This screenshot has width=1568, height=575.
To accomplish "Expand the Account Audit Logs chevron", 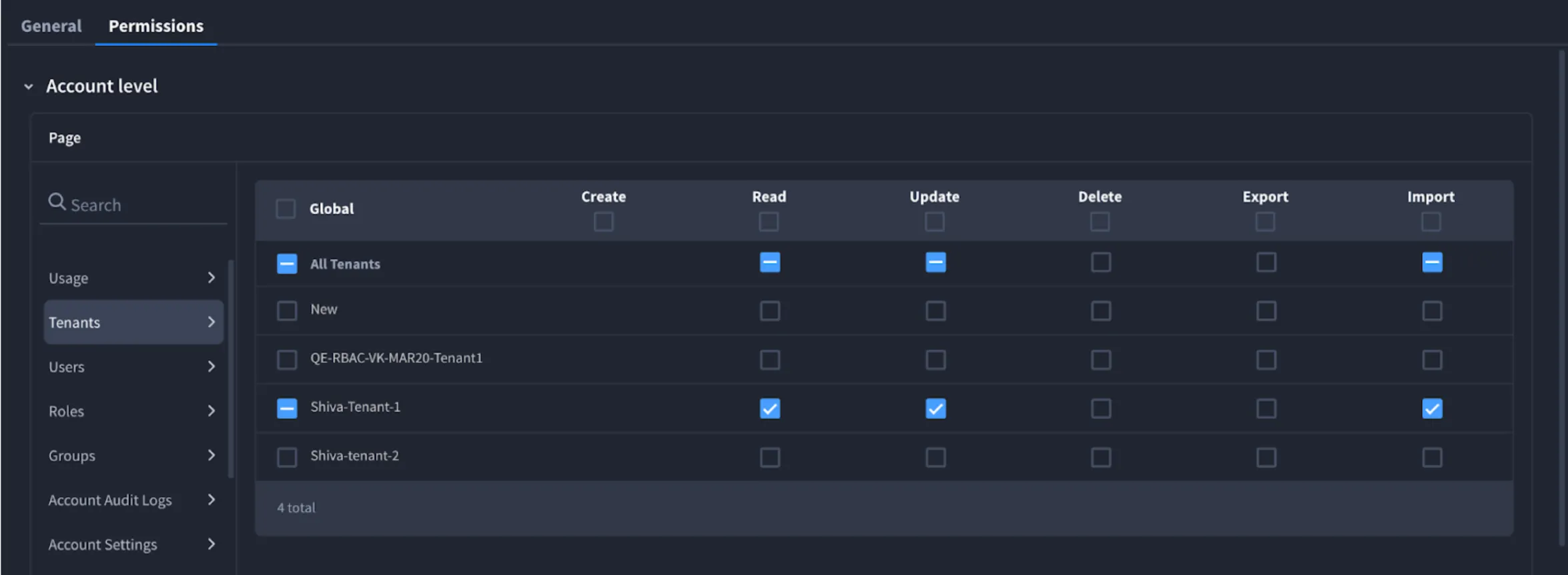I will pos(212,500).
